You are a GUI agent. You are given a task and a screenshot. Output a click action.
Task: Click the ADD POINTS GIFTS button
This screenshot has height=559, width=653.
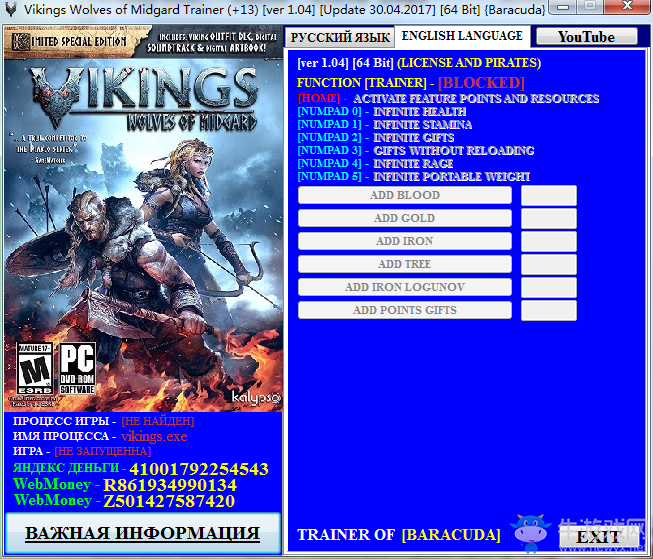tap(405, 310)
